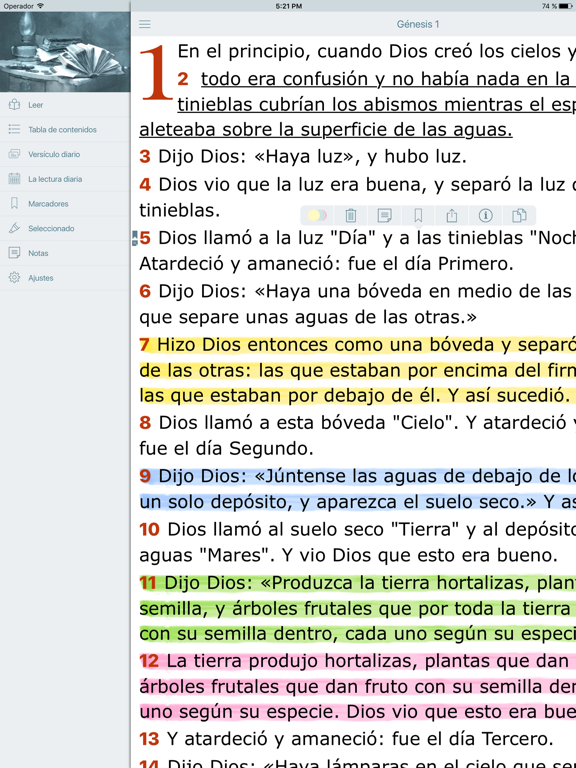This screenshot has width=576, height=768.
Task: Select verse number 2
Action: pos(183,79)
